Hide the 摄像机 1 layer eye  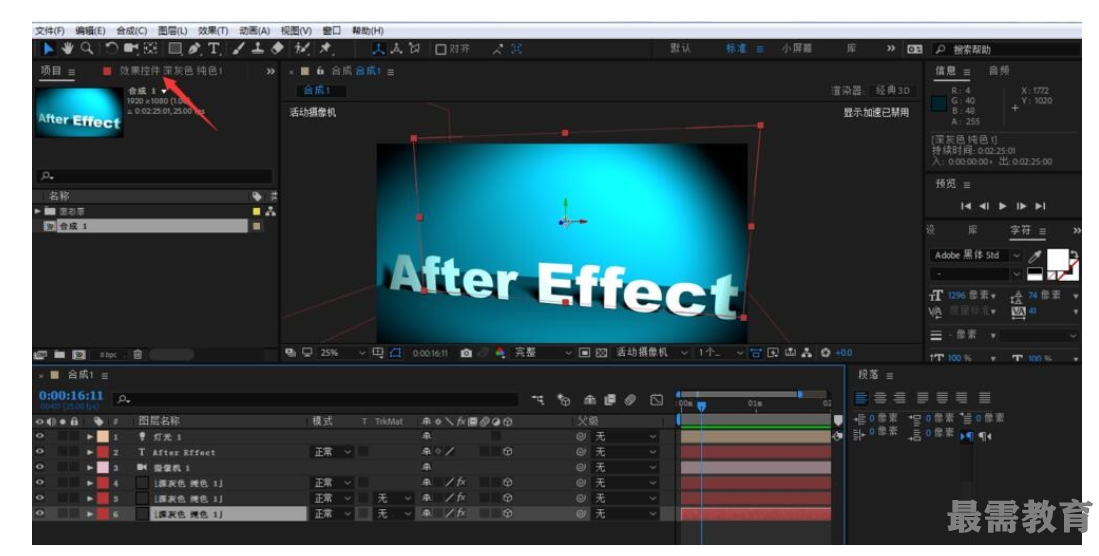click(40, 467)
